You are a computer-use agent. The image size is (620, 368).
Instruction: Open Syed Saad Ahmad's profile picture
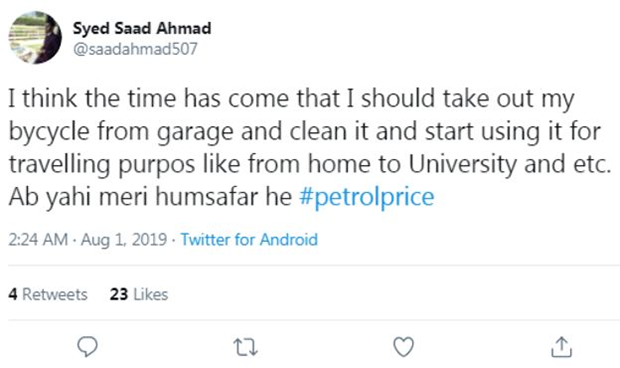(x=35, y=38)
